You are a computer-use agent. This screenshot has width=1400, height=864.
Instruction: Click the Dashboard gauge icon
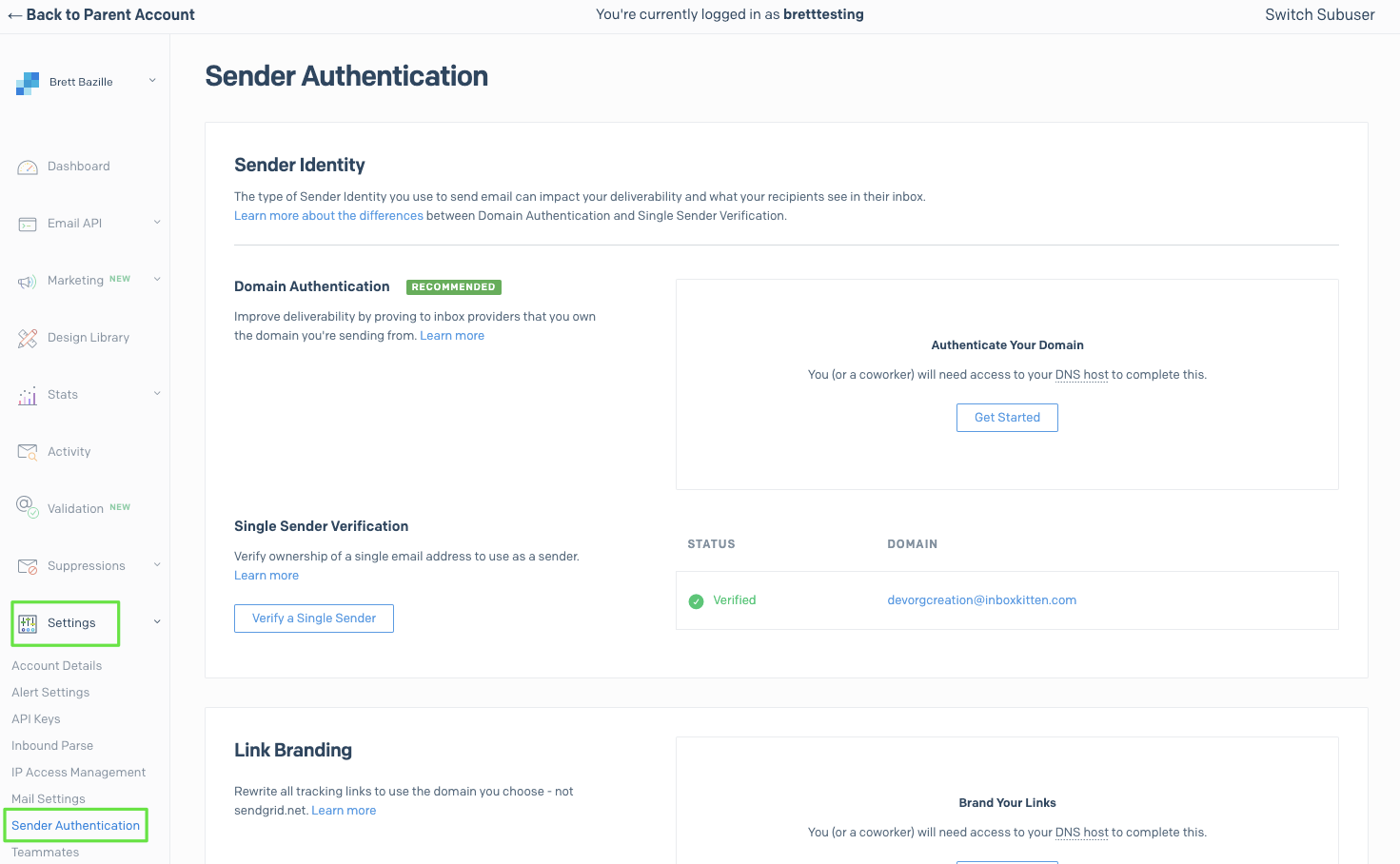click(x=28, y=167)
